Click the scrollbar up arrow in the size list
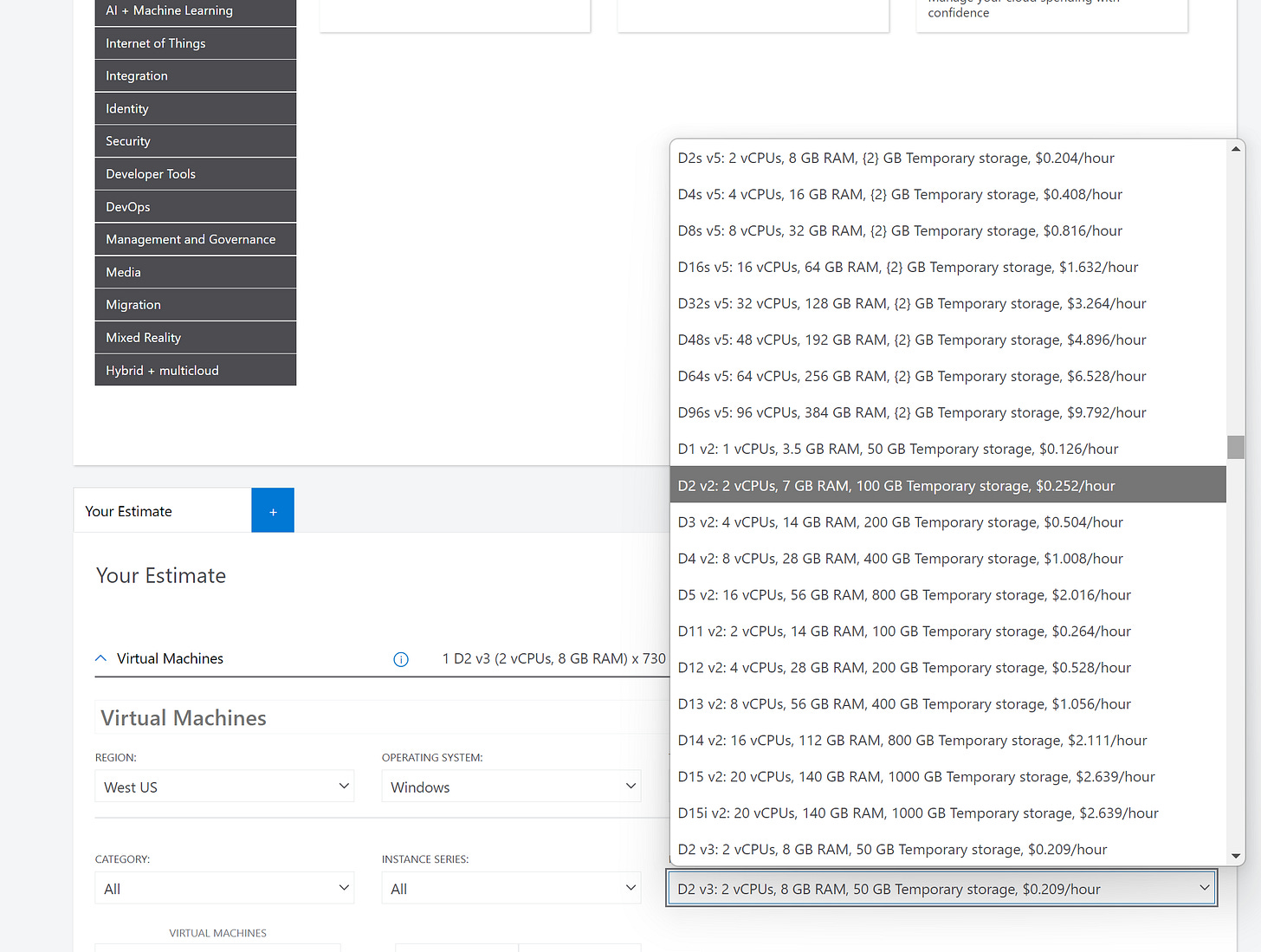The image size is (1261, 952). coord(1236,147)
